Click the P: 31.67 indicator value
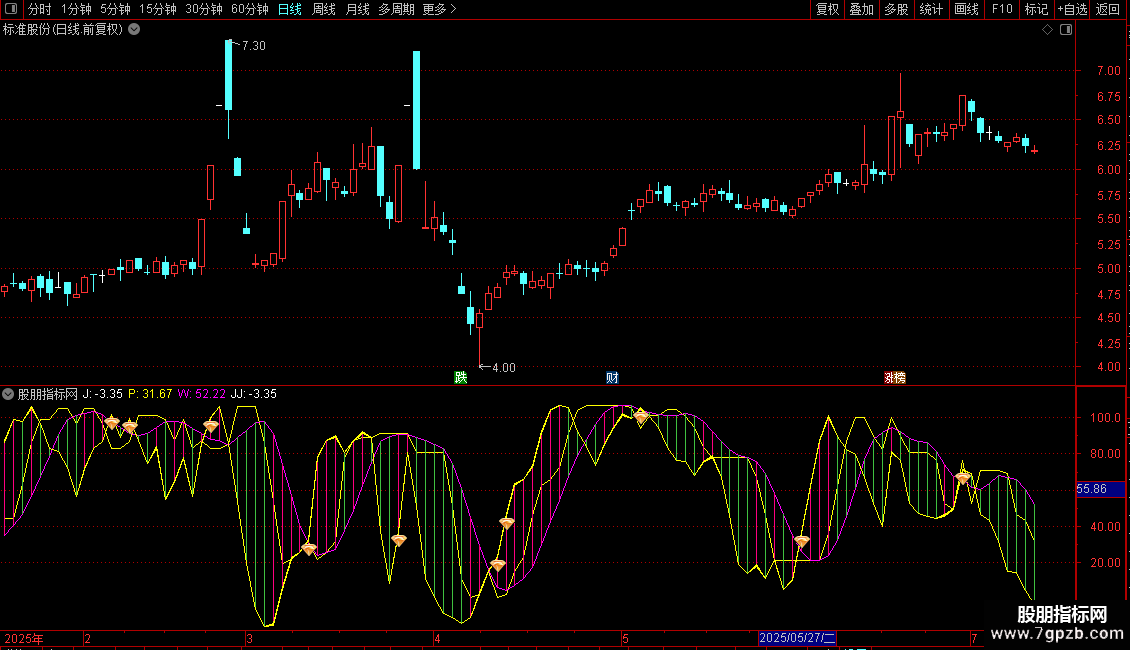Screen dimensions: 1130x650 (x=150, y=394)
